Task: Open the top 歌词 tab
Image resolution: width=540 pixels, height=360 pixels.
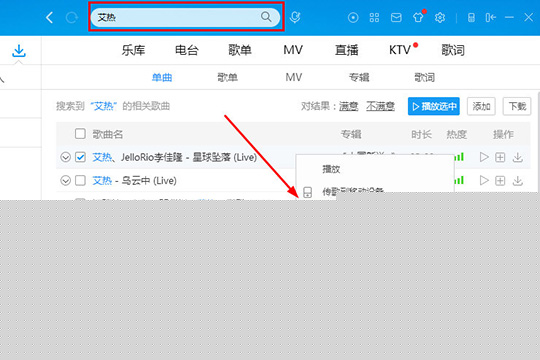Action: (x=453, y=50)
